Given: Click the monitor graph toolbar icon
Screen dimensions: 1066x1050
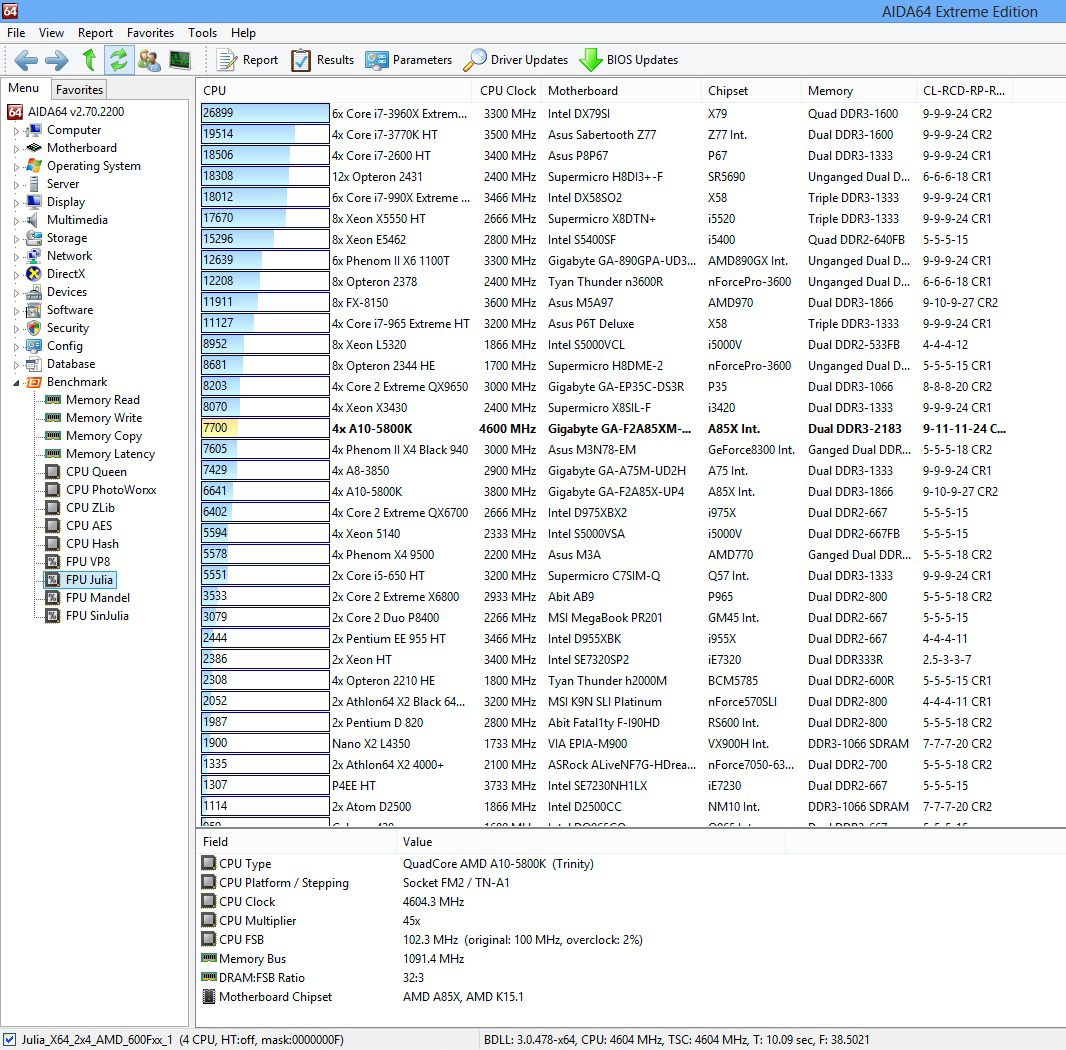Looking at the screenshot, I should click(180, 60).
